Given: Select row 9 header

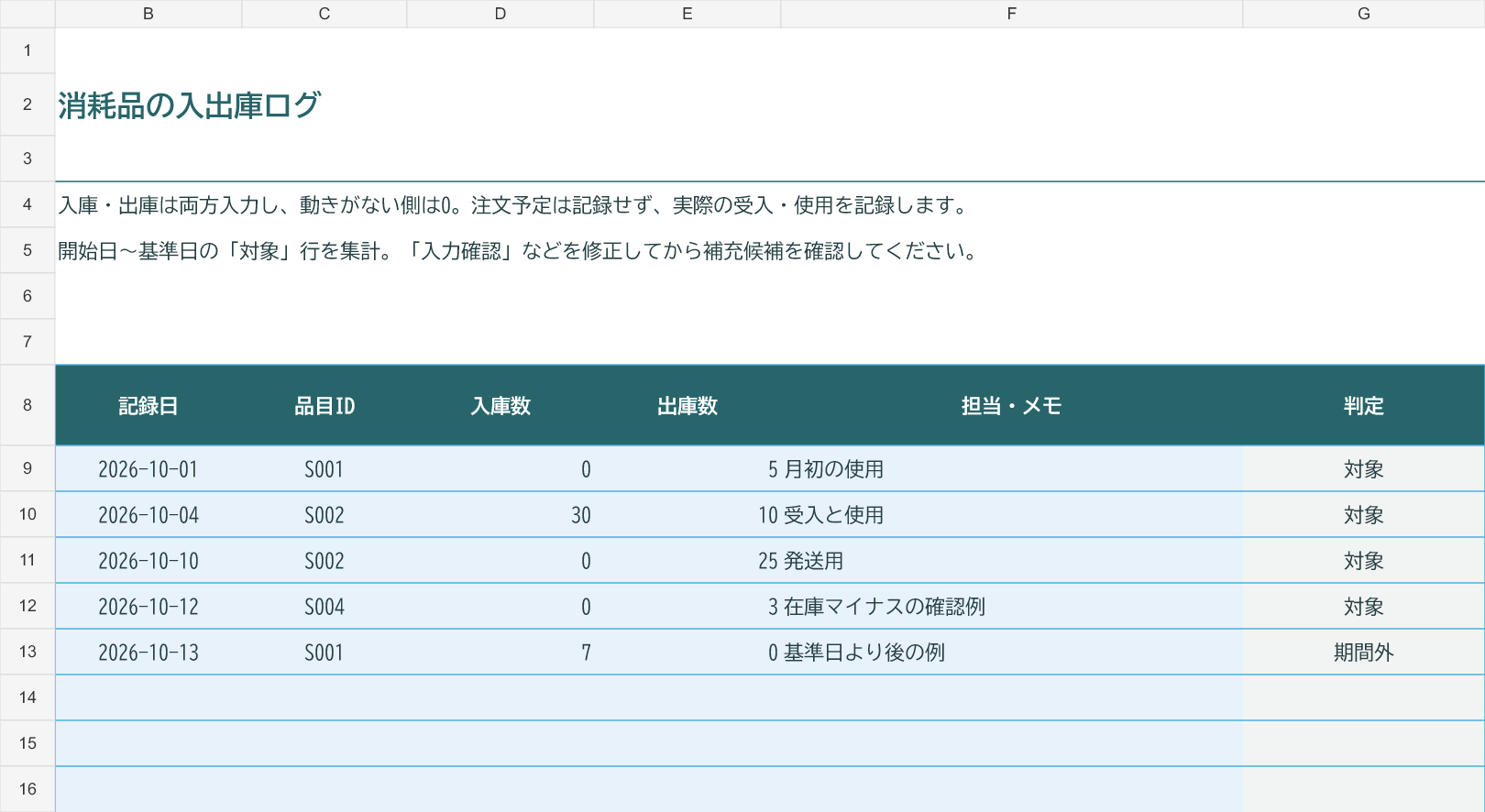Looking at the screenshot, I should pyautogui.click(x=27, y=468).
